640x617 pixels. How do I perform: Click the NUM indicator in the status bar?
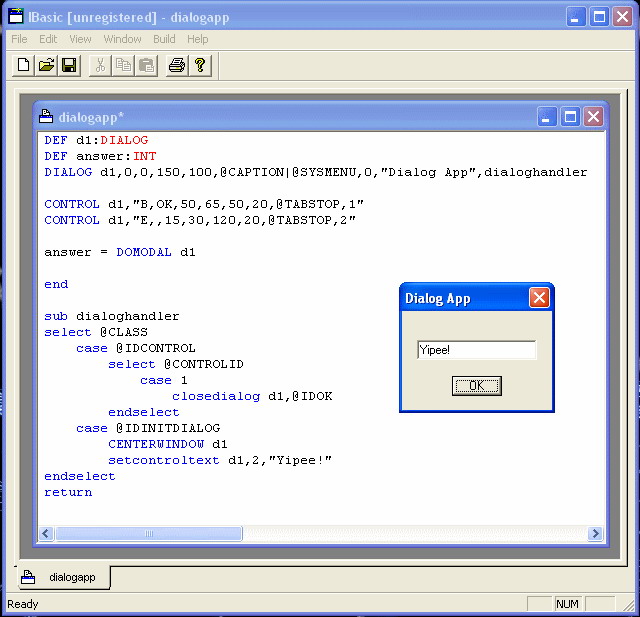567,604
